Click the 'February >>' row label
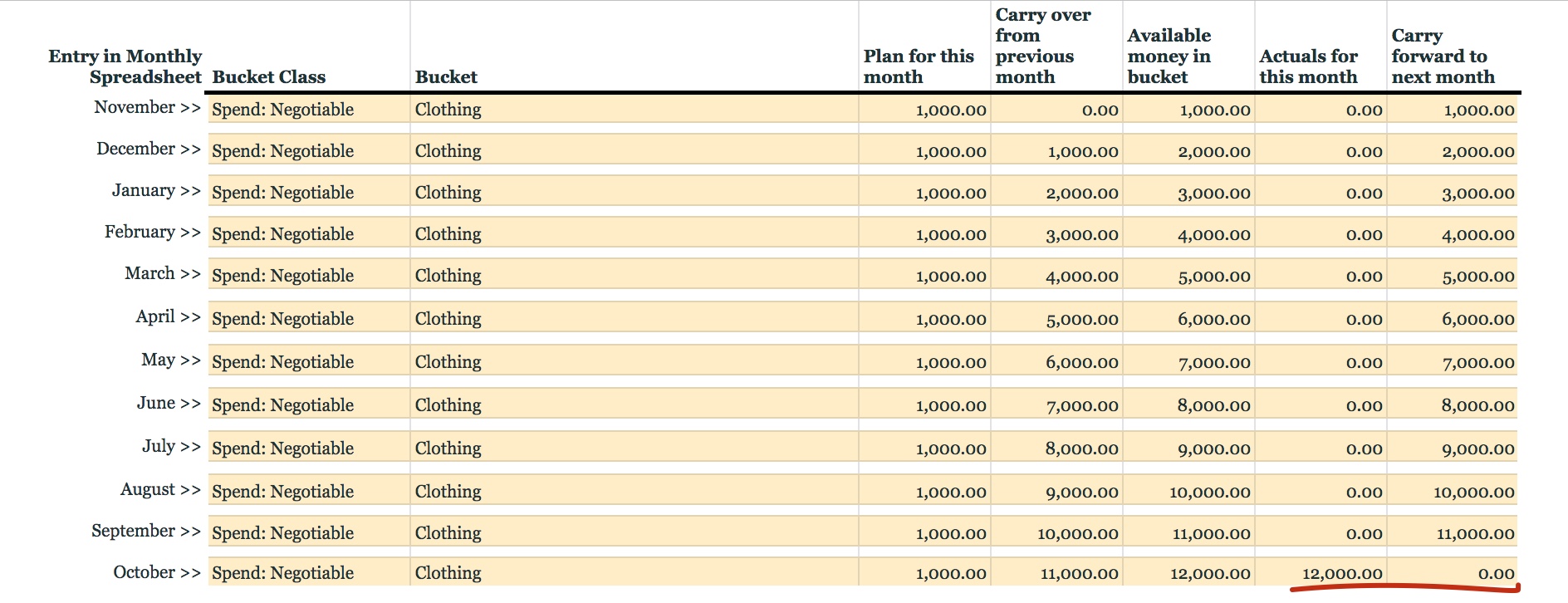The height and width of the screenshot is (603, 1568). tap(153, 232)
